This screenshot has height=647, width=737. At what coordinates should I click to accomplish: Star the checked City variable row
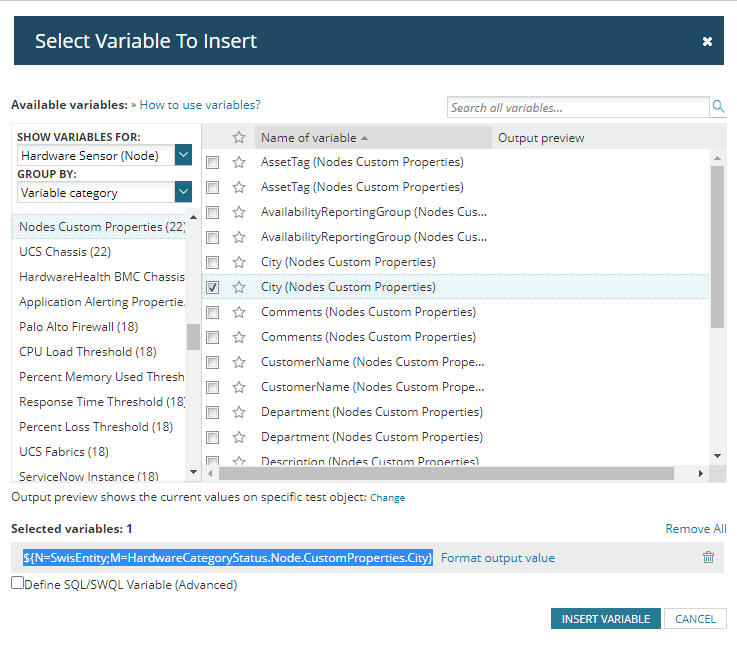point(239,287)
